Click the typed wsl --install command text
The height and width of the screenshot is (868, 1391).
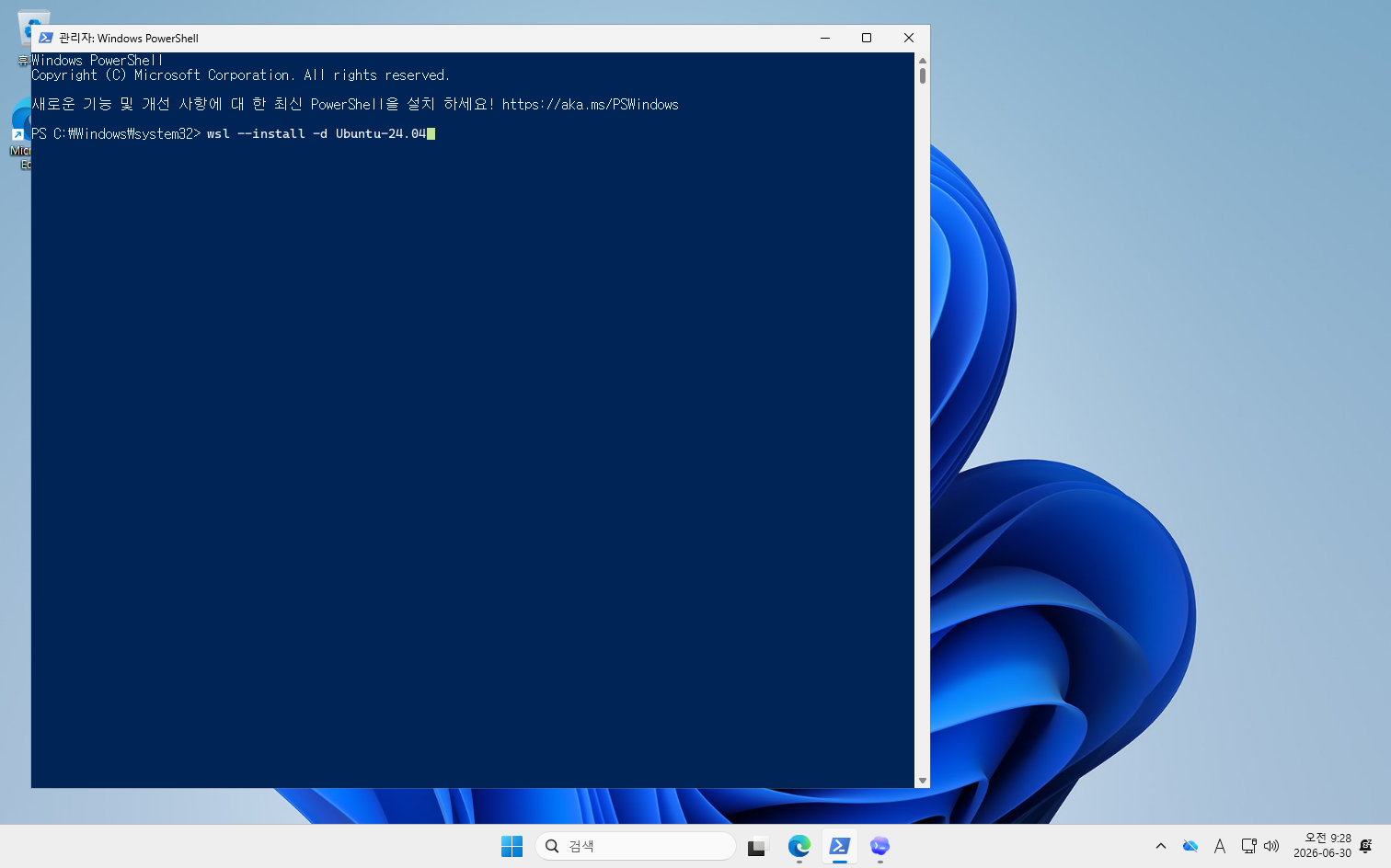coord(316,134)
